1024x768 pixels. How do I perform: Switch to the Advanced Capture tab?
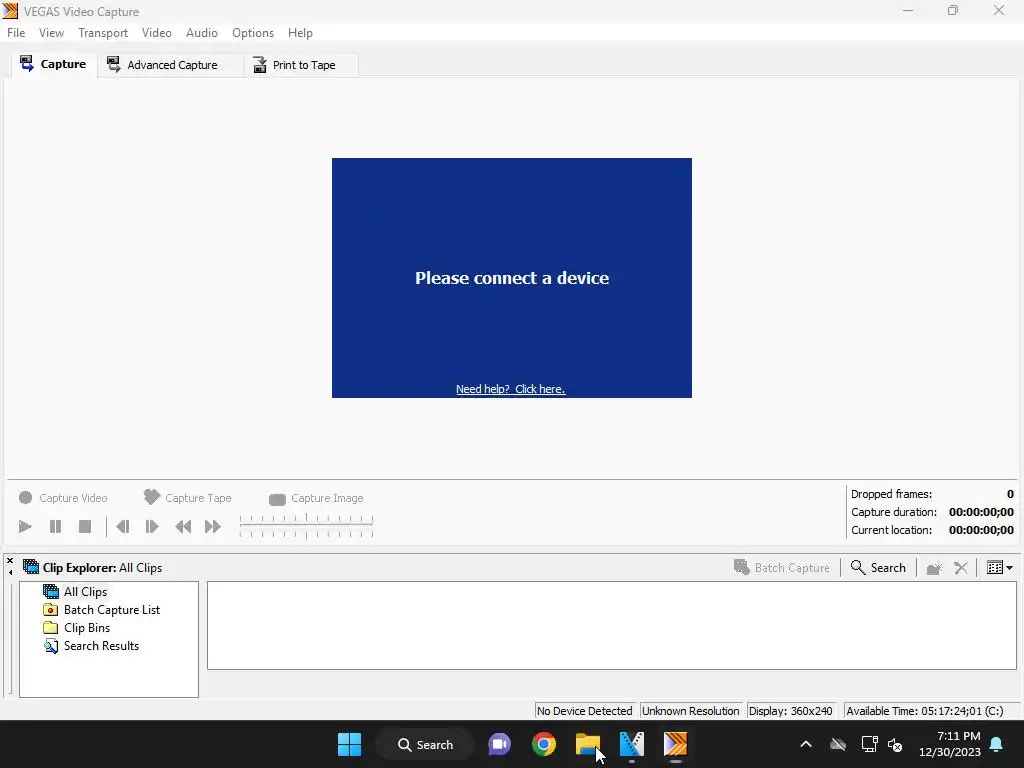(170, 65)
